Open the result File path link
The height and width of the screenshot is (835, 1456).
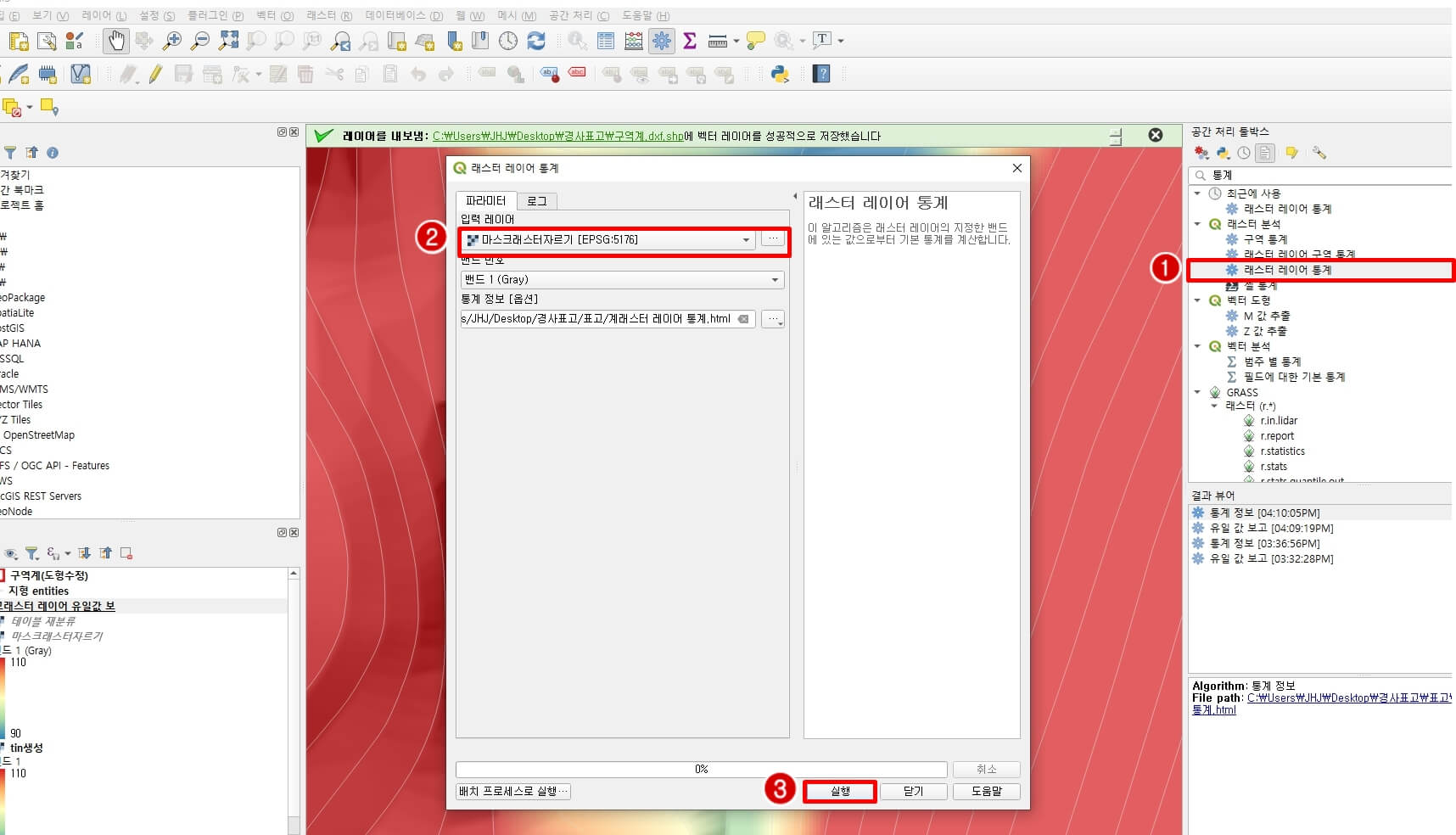point(1349,698)
